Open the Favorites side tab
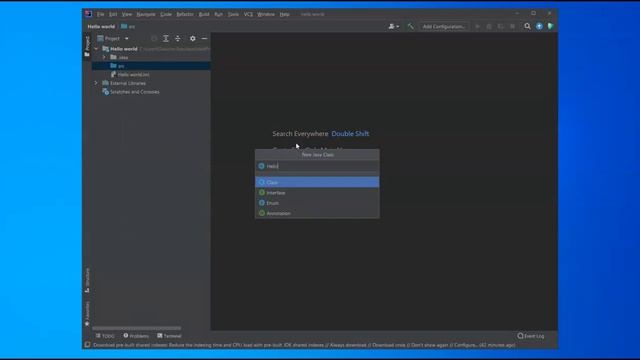Viewport: 640px width, 360px height. pyautogui.click(x=87, y=313)
